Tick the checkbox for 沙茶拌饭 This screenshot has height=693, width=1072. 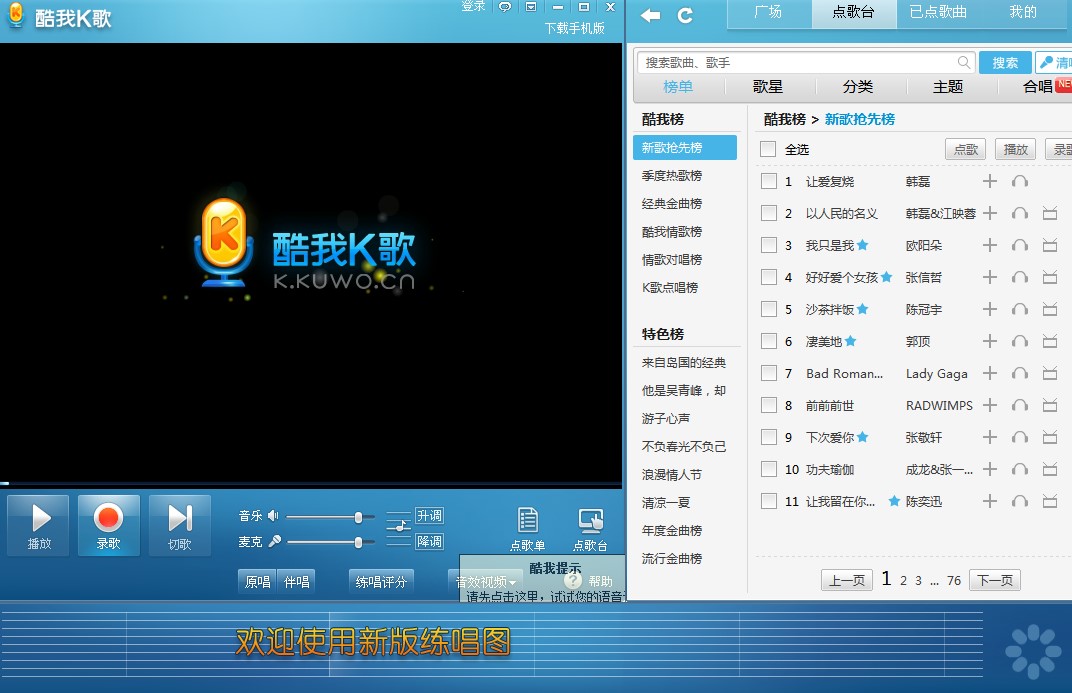click(x=768, y=309)
